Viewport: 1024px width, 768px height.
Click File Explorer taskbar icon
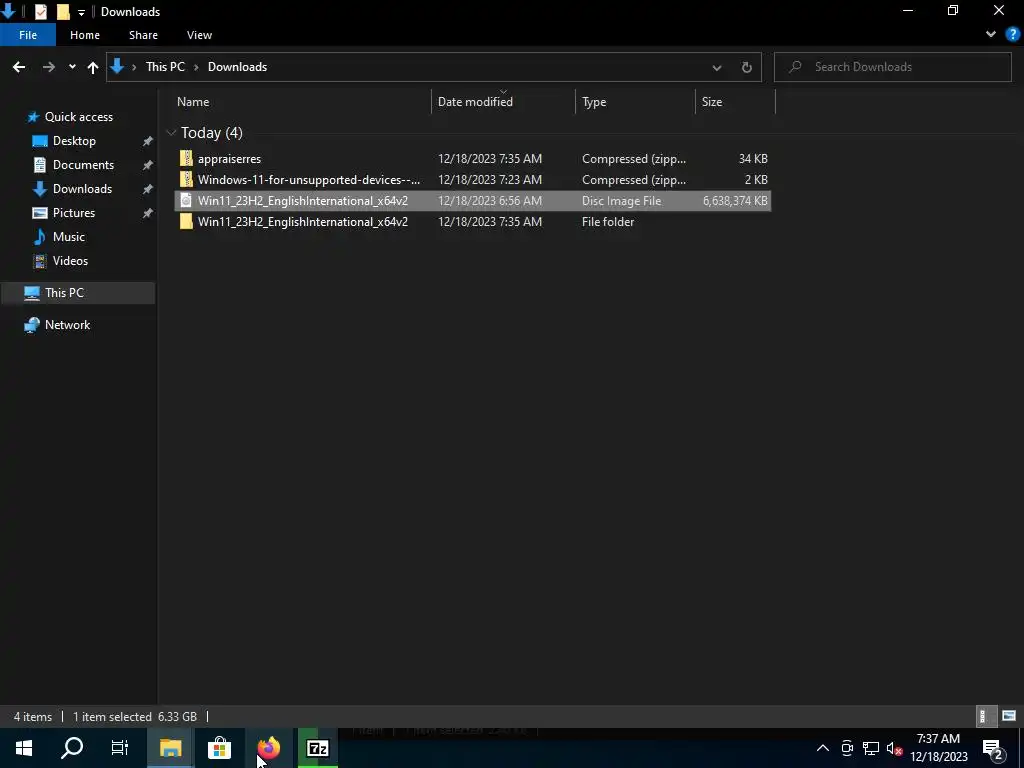(170, 748)
